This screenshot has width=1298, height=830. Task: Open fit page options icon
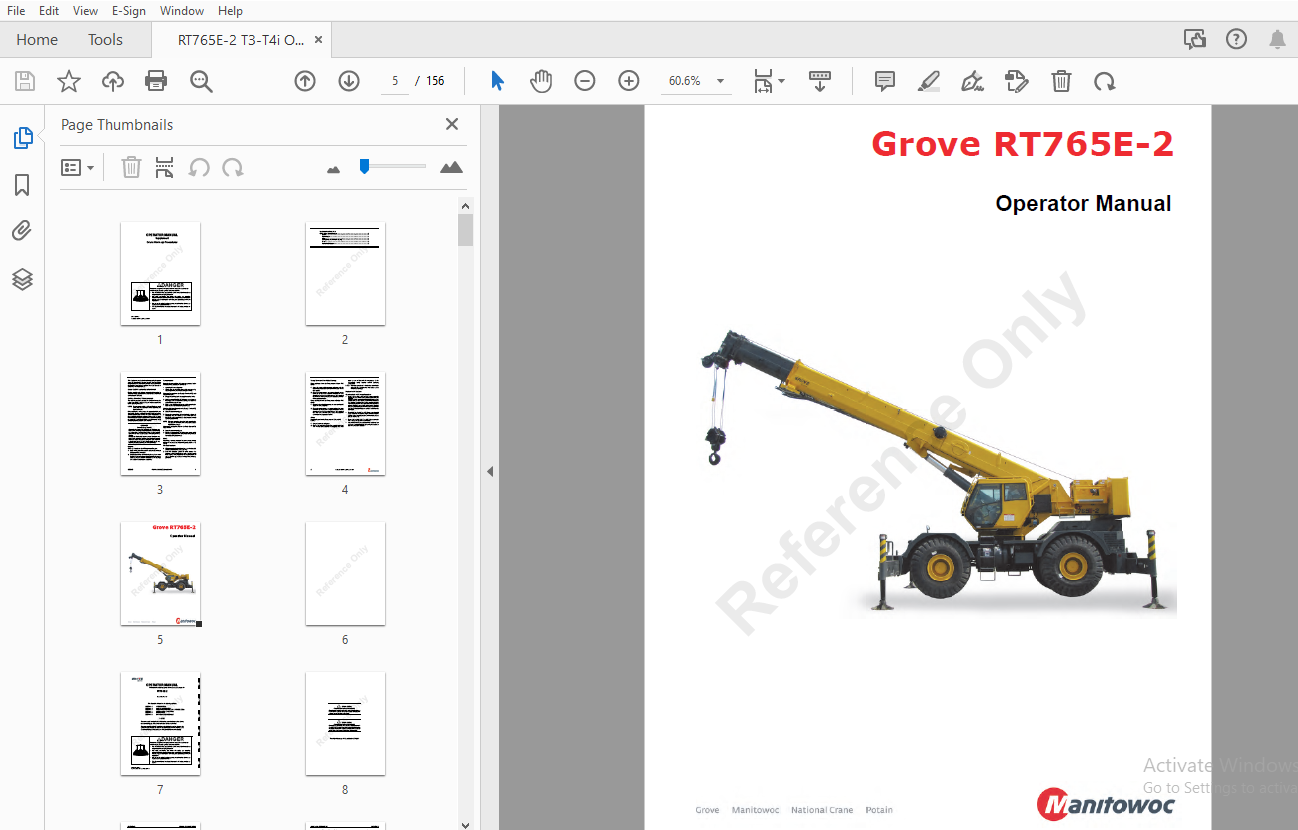coord(768,81)
